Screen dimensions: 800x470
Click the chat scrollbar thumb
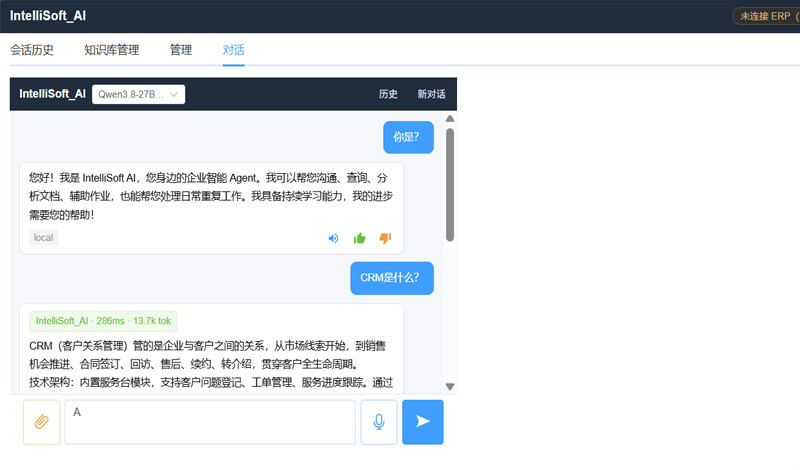(x=449, y=185)
